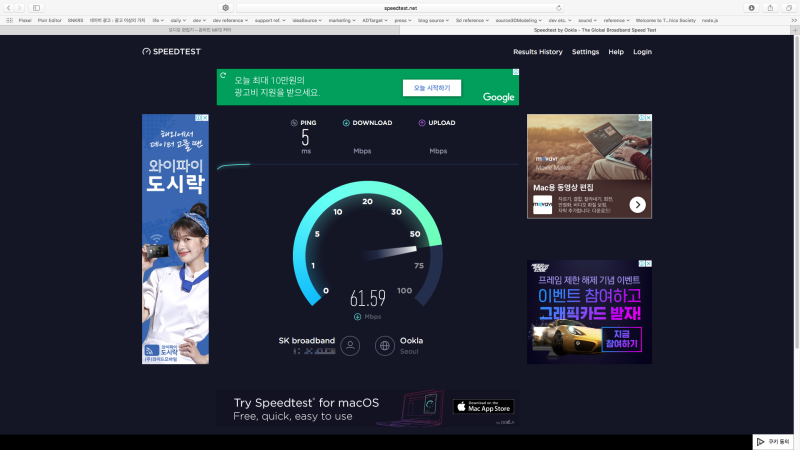
Task: Expand the 'blog source' bookmarks folder
Action: point(433,20)
